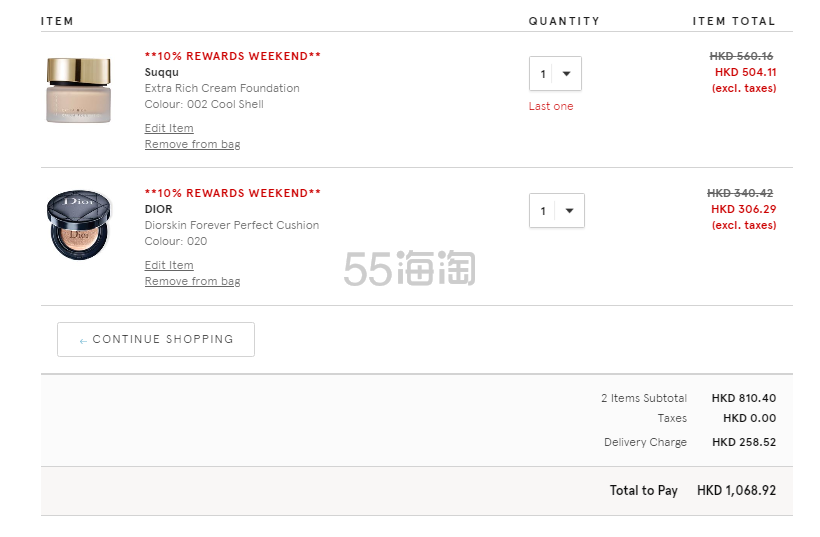Open Dior cushion product thumbnail
This screenshot has width=820, height=537.
tap(79, 225)
